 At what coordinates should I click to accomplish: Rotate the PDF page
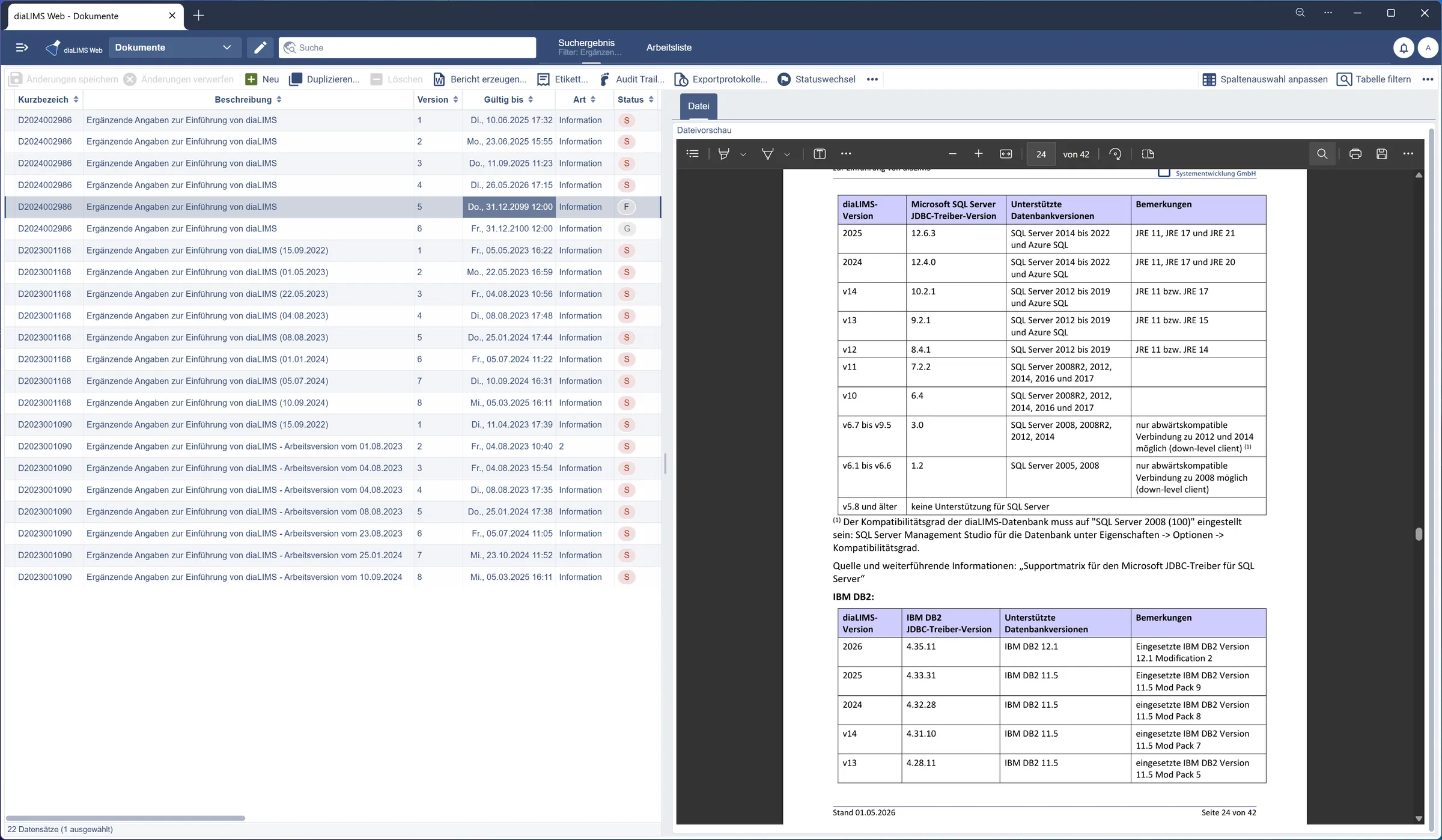tap(1115, 154)
